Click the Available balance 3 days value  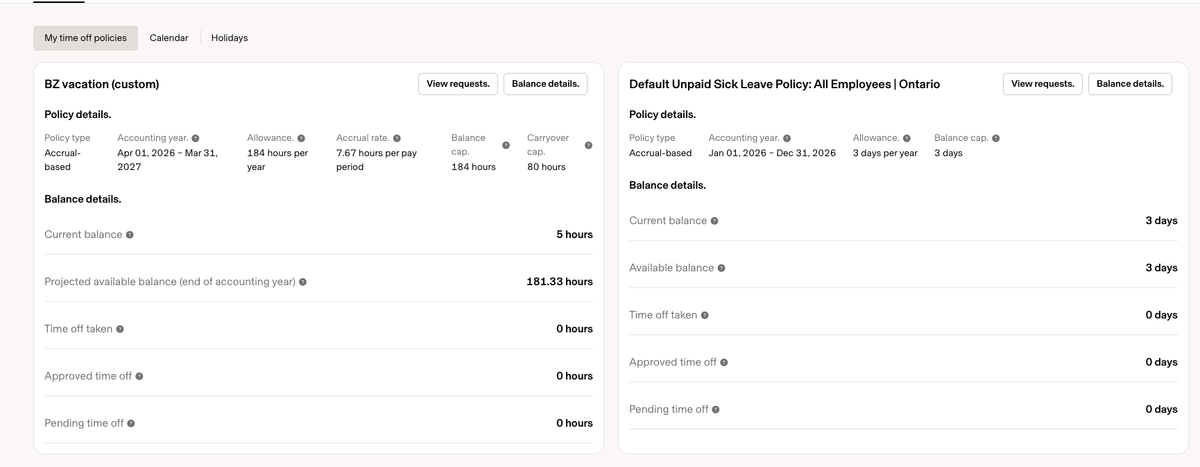pos(1162,268)
